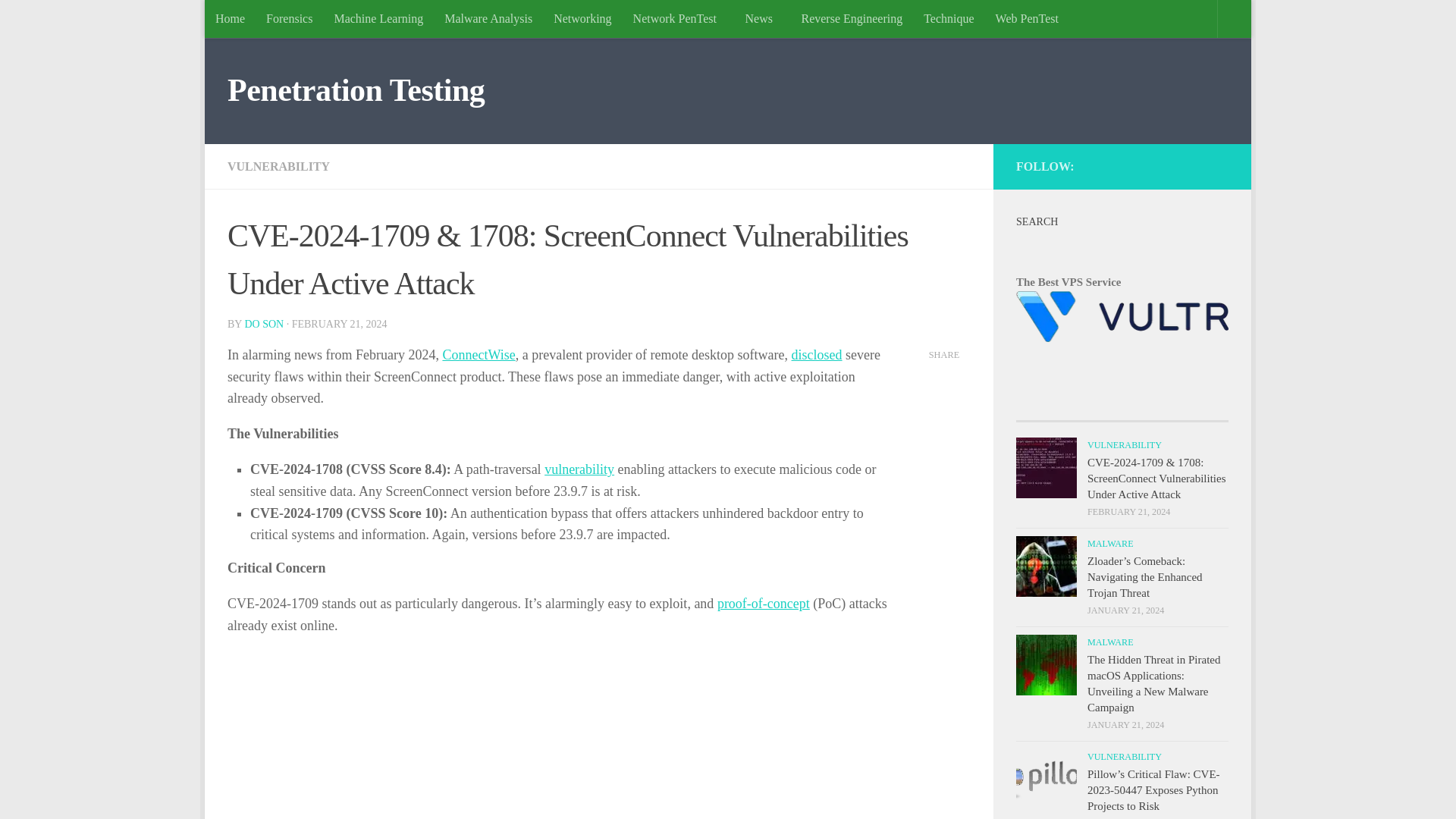The height and width of the screenshot is (819, 1456).
Task: Click the proof-of-concept link in article
Action: pos(763,603)
